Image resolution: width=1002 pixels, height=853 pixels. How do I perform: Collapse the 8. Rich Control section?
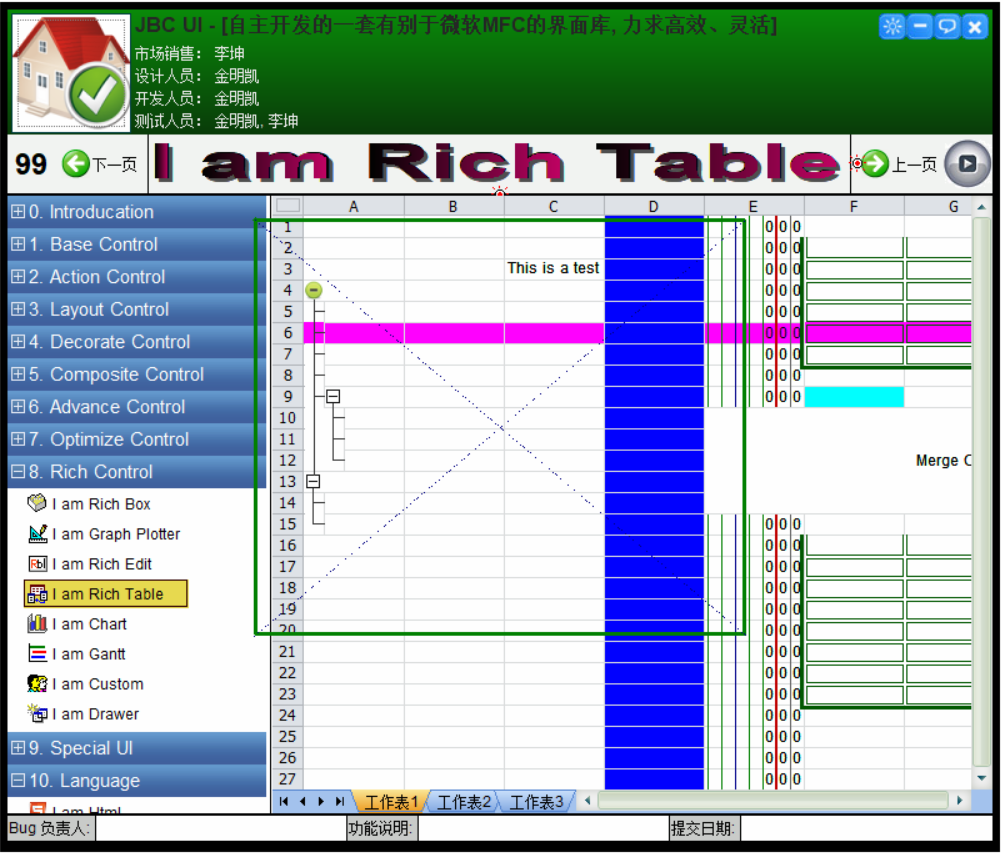(18, 472)
